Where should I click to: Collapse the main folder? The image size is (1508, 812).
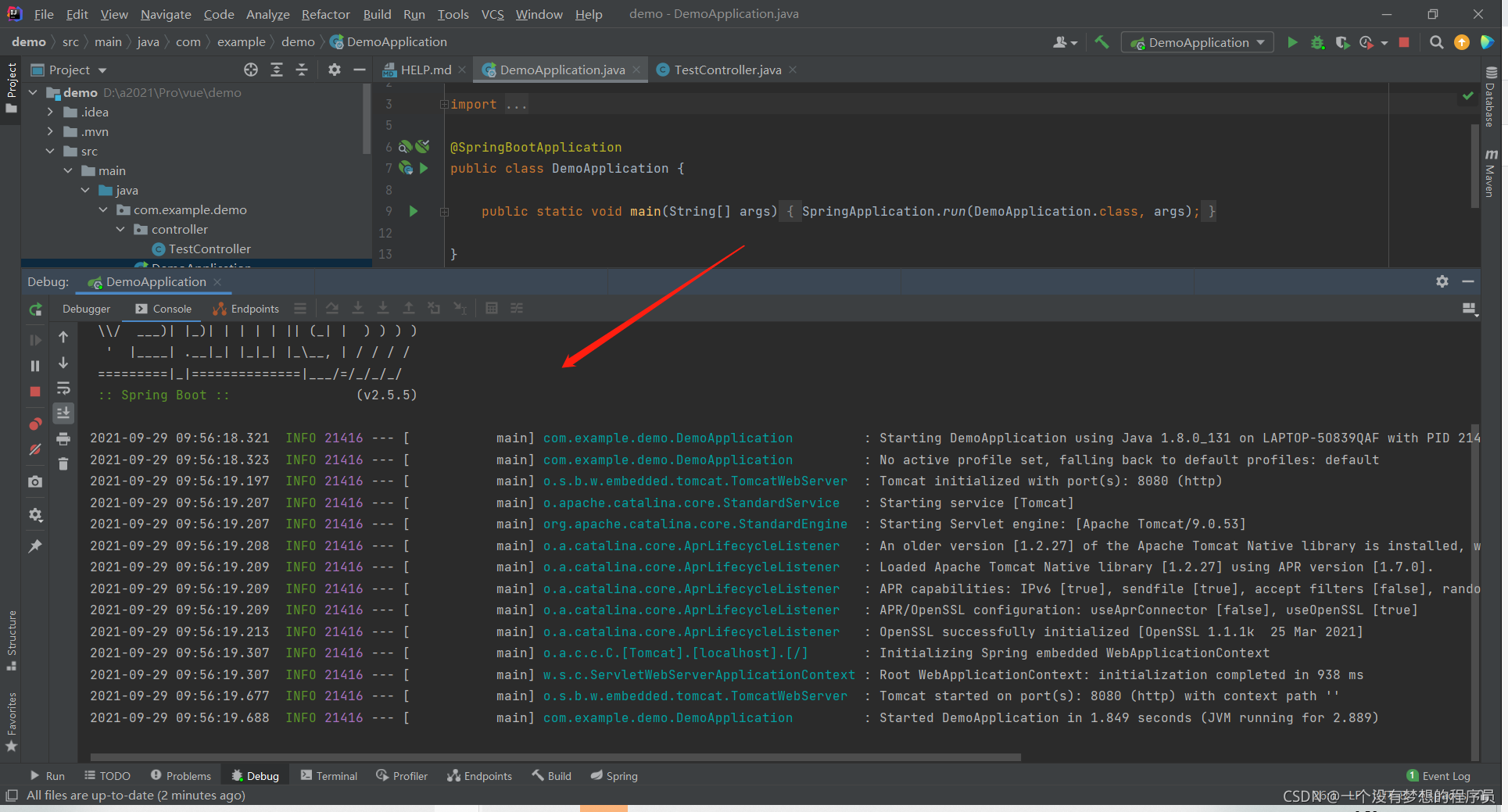click(x=68, y=170)
